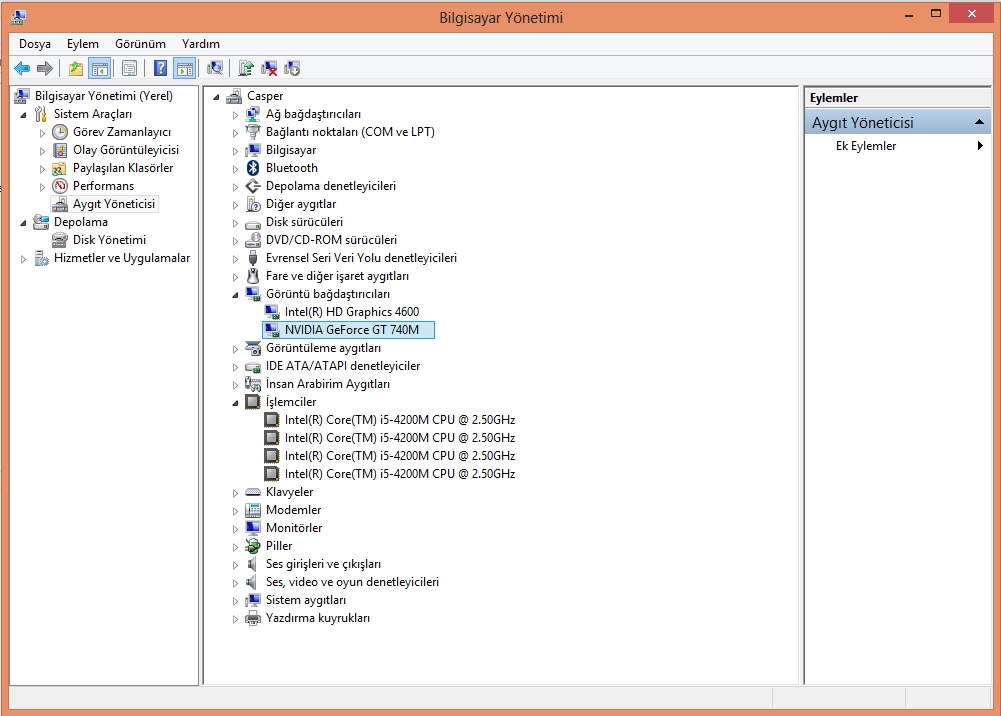Click the Update Driver Software toolbar icon
Viewport: 1001px width, 716px height.
246,68
